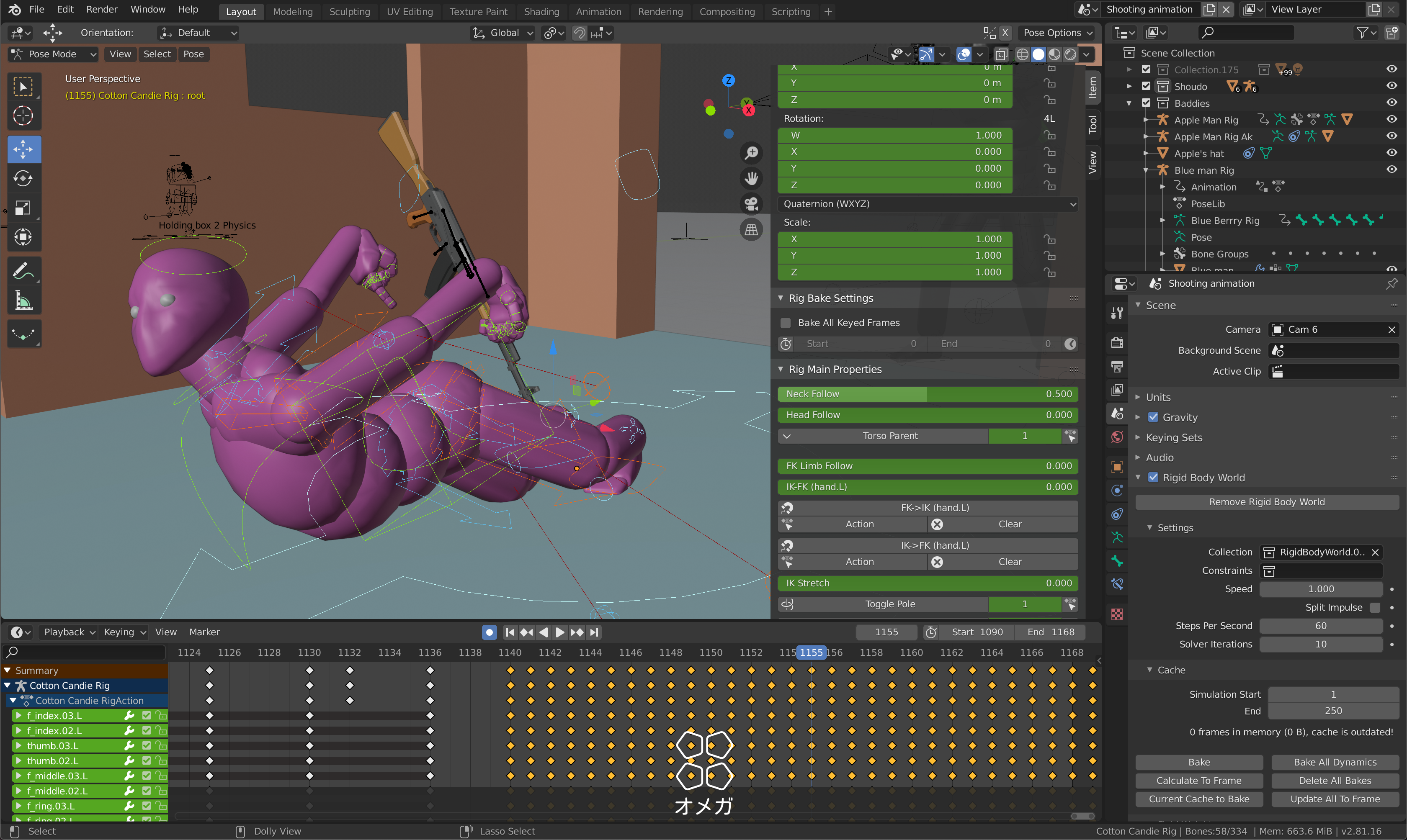The height and width of the screenshot is (840, 1407).
Task: Toggle auto keying record button
Action: [489, 632]
